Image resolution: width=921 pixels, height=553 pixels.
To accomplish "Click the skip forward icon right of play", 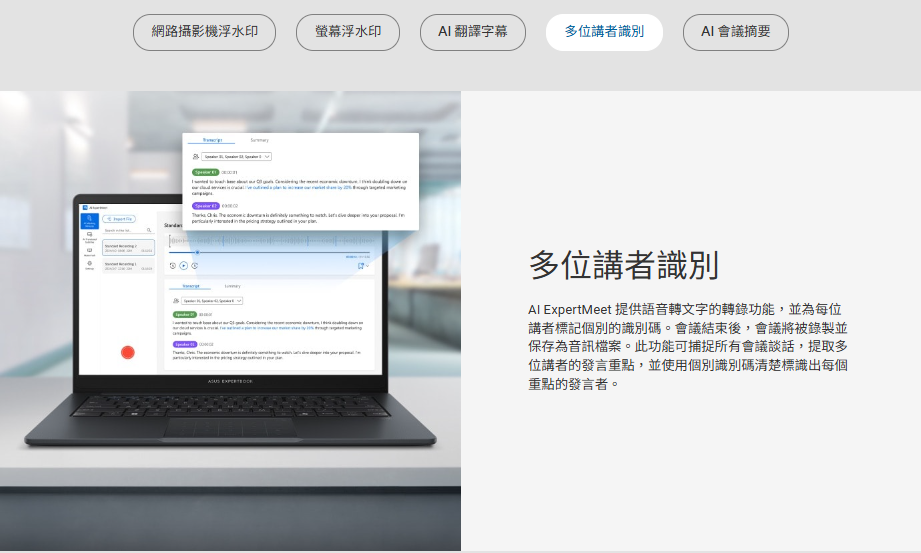I will coord(194,265).
